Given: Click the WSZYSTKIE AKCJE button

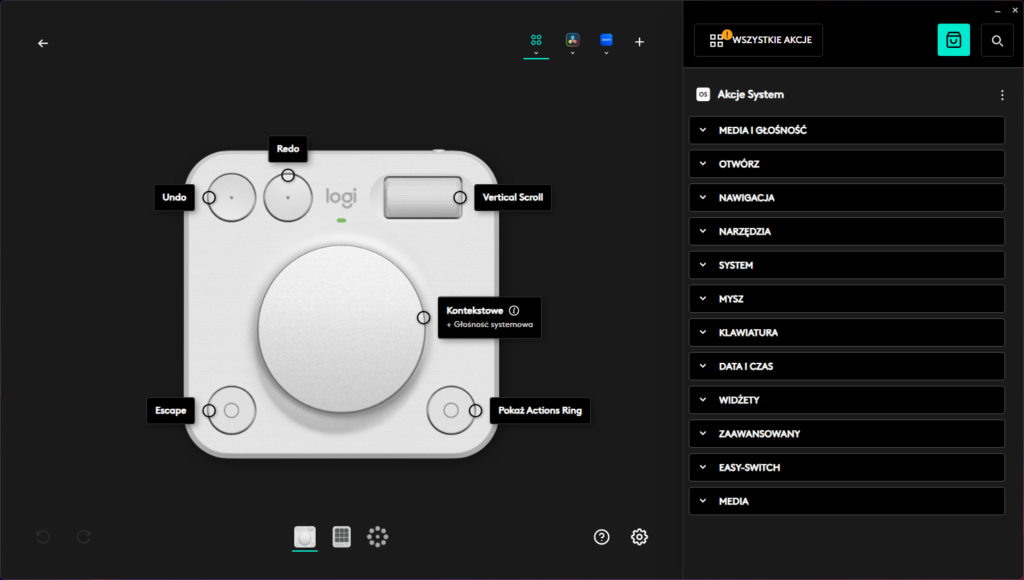Looking at the screenshot, I should point(758,40).
